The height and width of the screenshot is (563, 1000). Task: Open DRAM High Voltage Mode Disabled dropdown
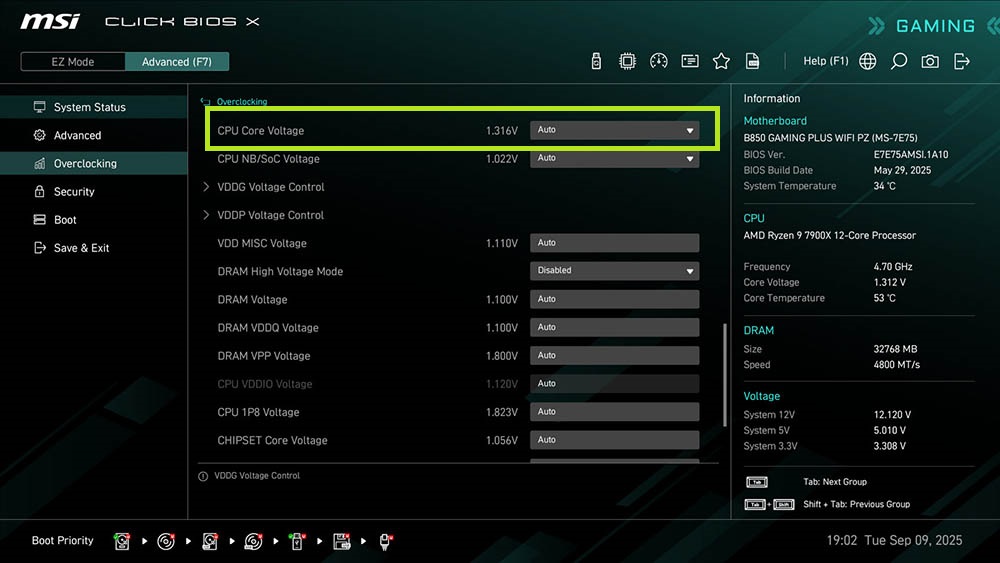(614, 271)
